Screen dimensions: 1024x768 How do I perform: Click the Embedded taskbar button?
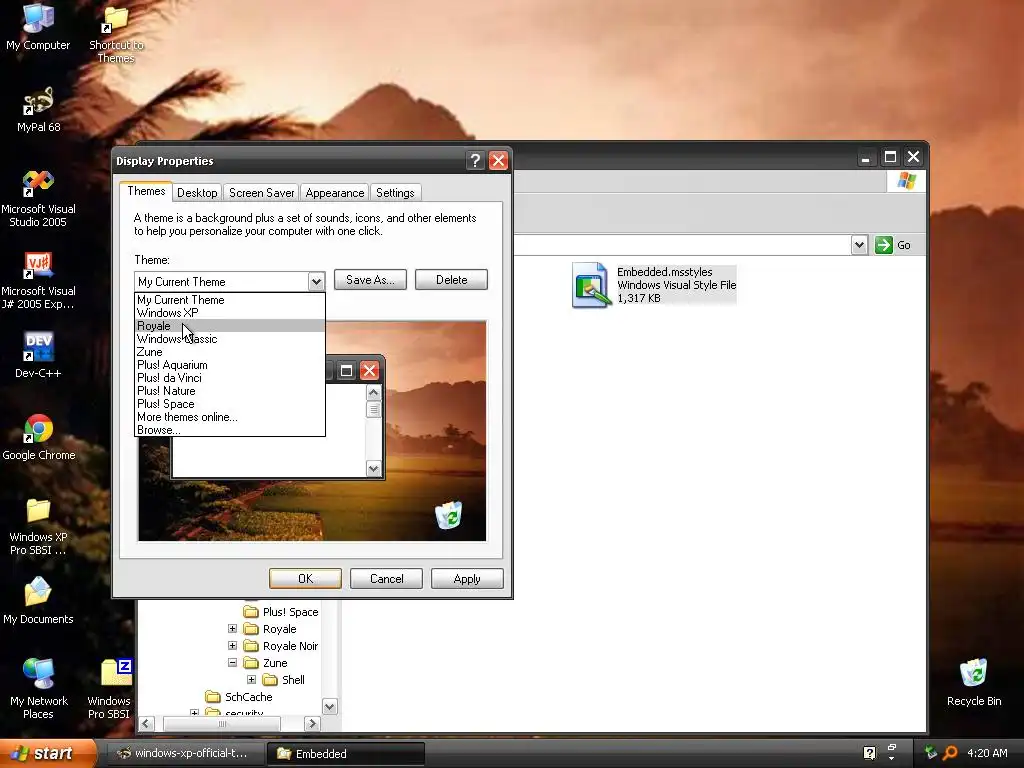click(345, 753)
